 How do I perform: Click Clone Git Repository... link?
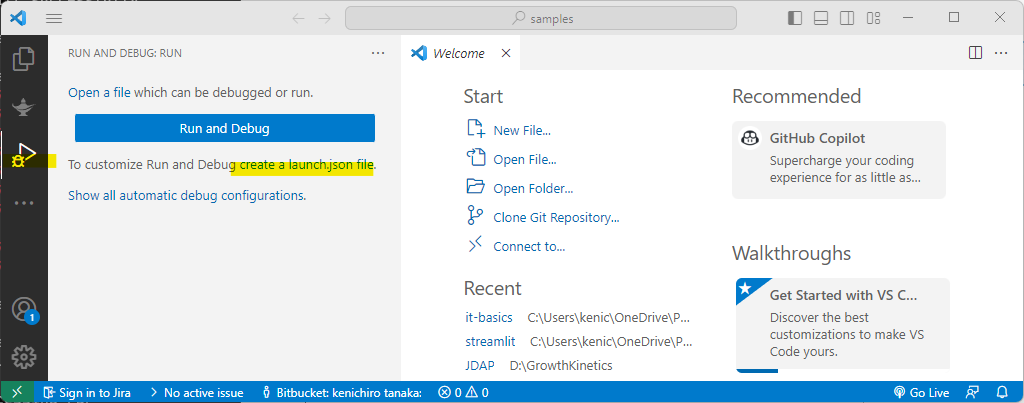[x=556, y=218]
